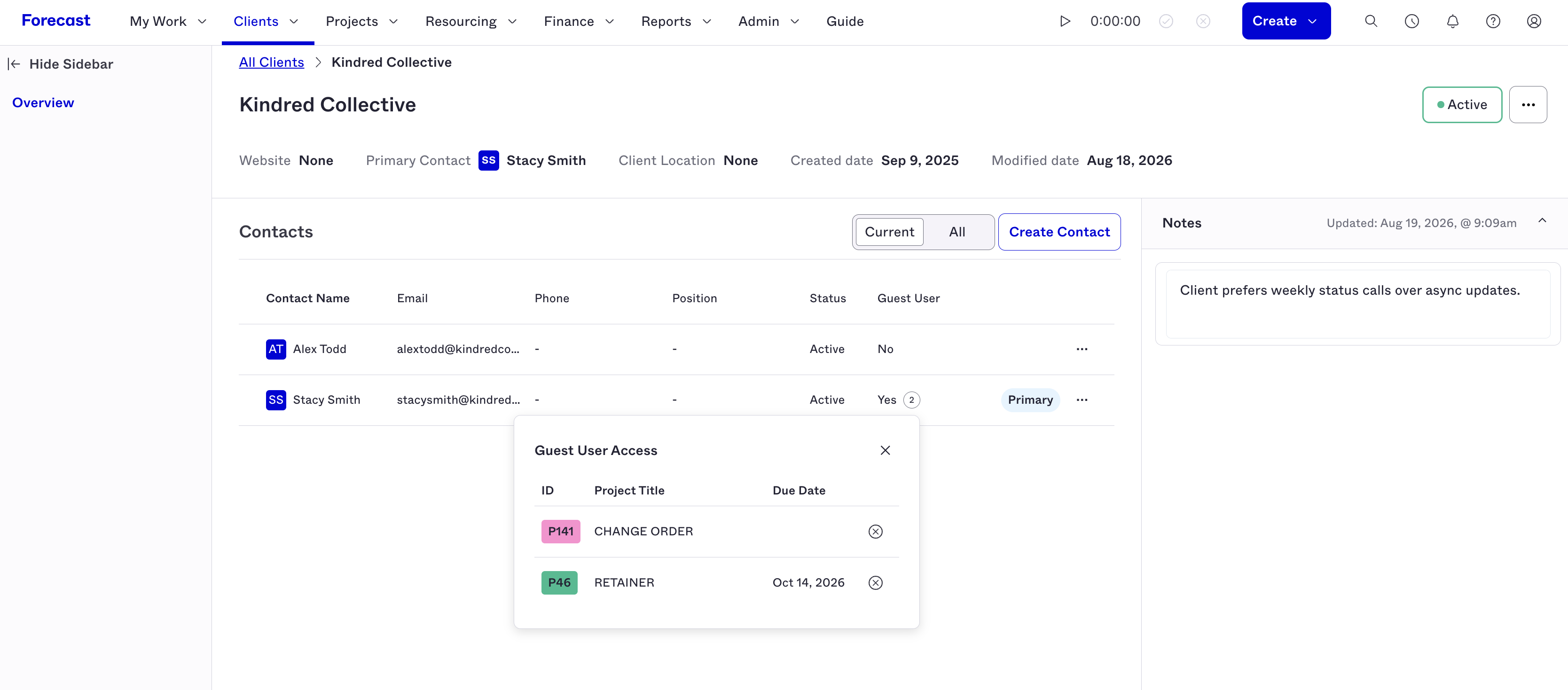1568x690 pixels.
Task: Click the Create Contact button
Action: [1059, 232]
